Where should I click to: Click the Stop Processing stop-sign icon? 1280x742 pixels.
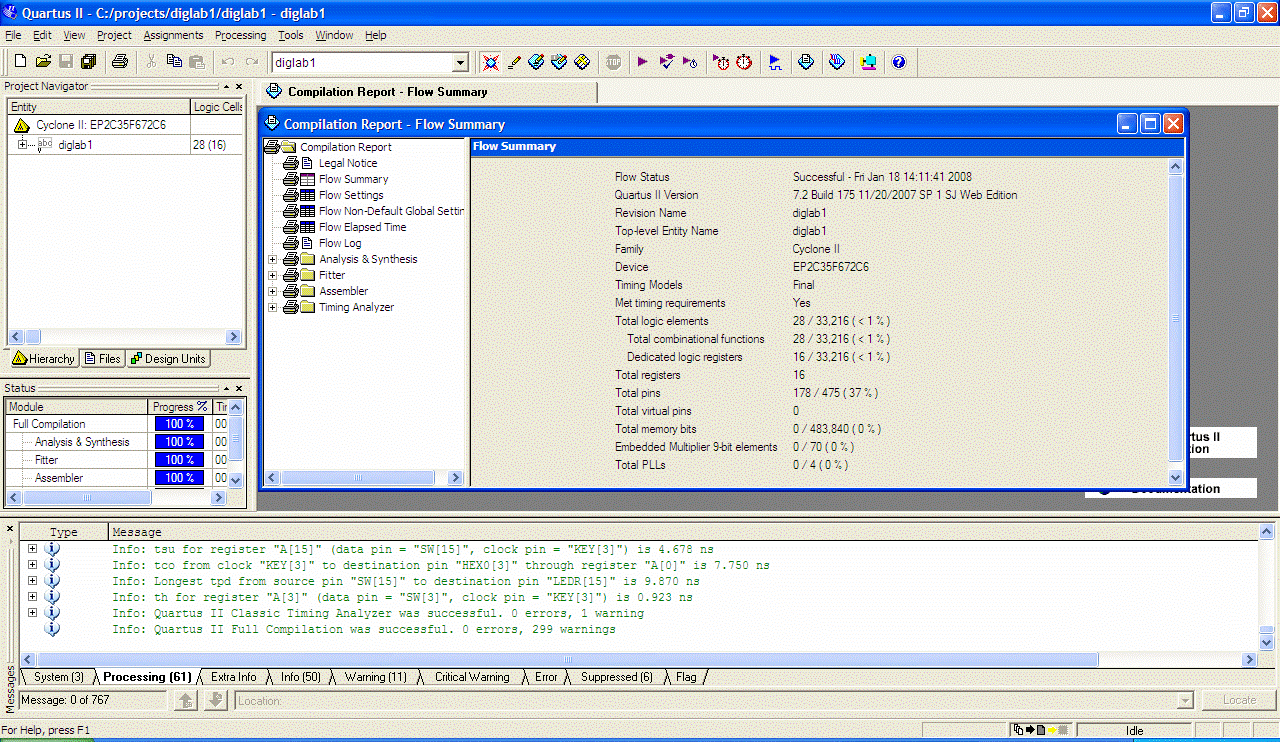tap(612, 62)
